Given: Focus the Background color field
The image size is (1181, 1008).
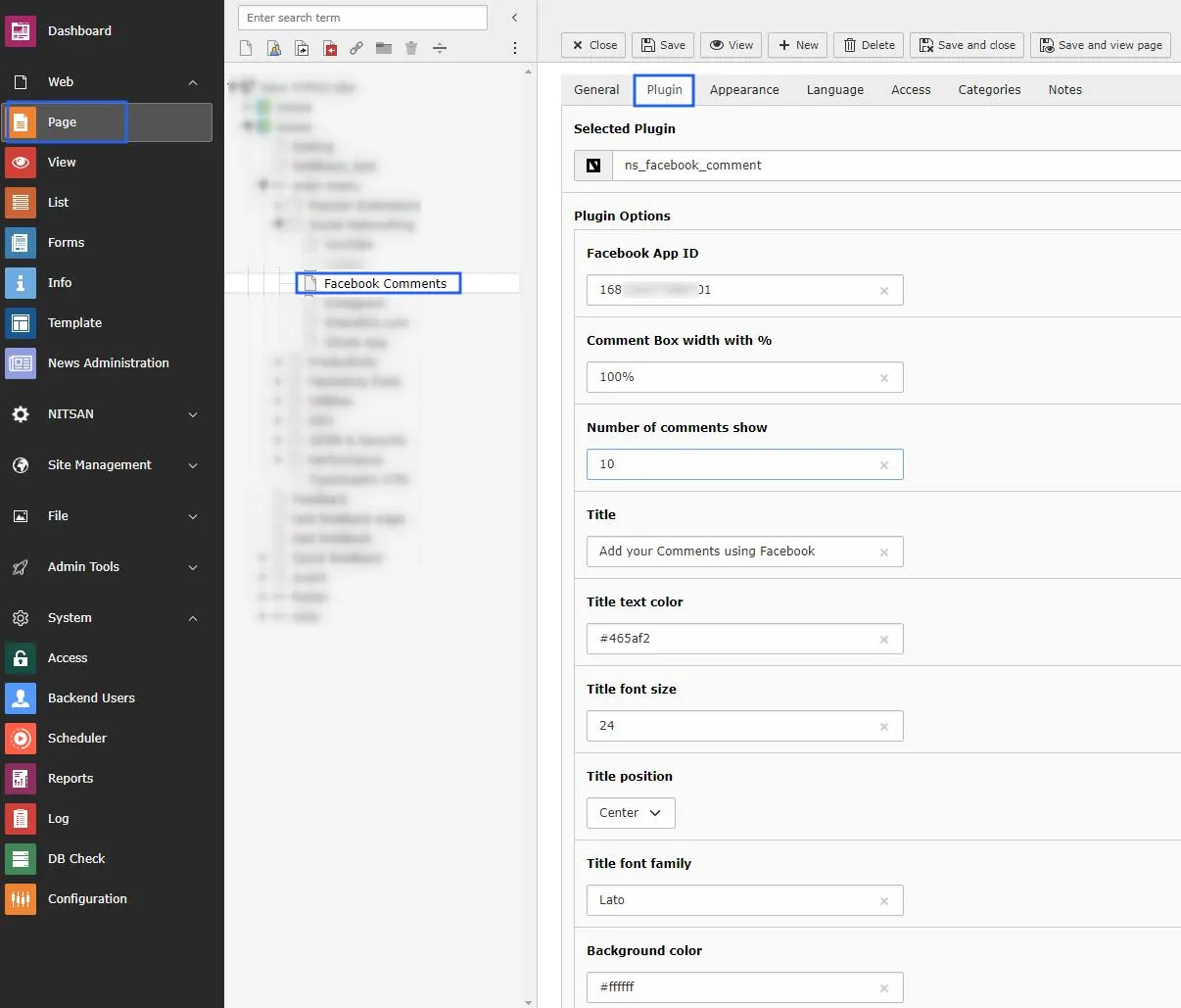Looking at the screenshot, I should click(x=744, y=987).
